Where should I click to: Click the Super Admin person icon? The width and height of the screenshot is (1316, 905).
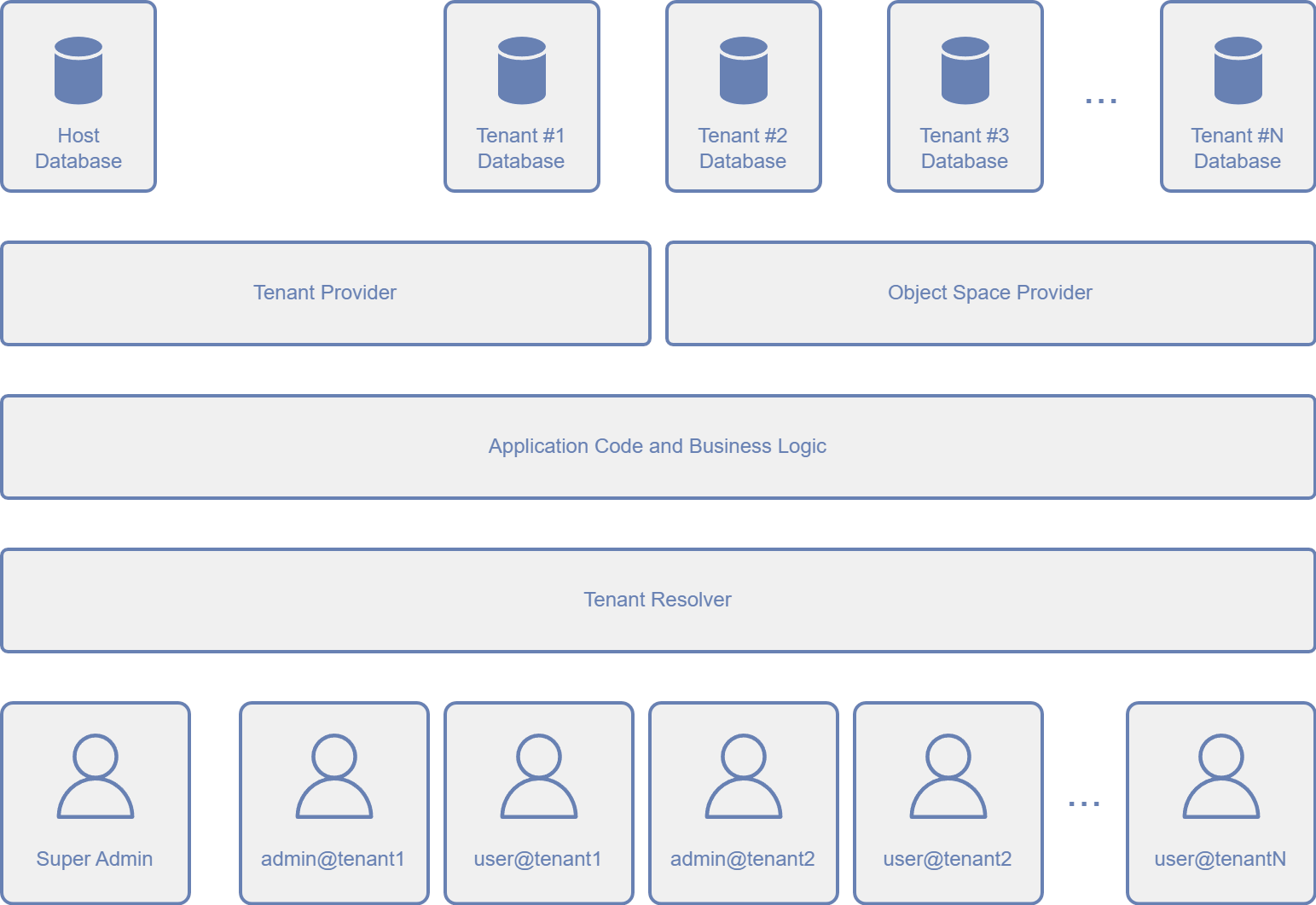pyautogui.click(x=96, y=775)
